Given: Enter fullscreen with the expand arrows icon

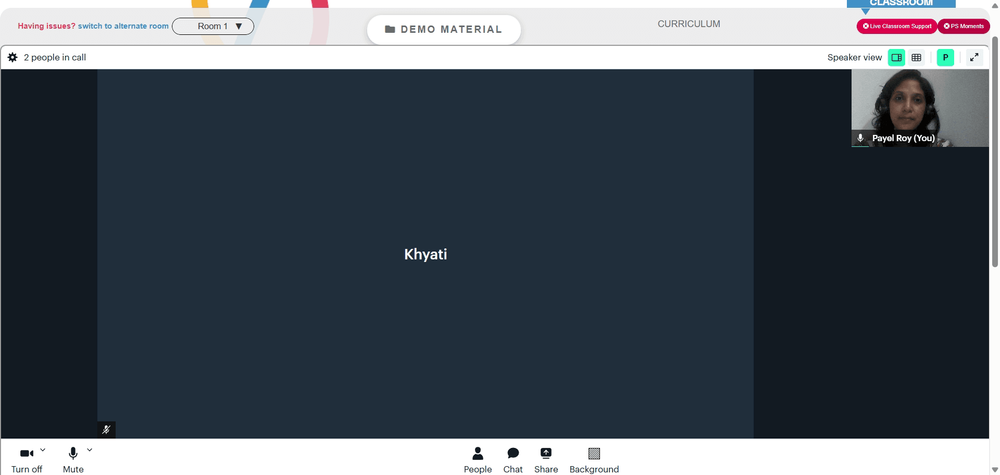Looking at the screenshot, I should [974, 57].
